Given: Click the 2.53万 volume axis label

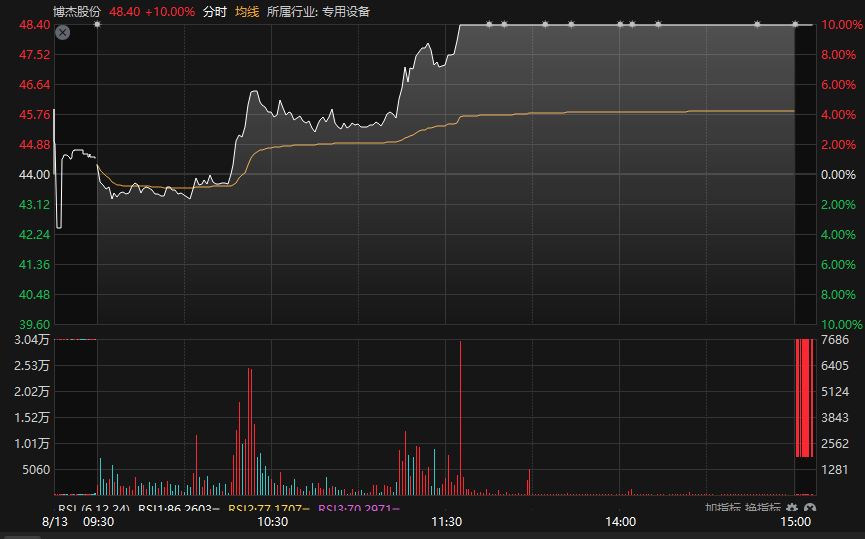Looking at the screenshot, I should (x=32, y=366).
